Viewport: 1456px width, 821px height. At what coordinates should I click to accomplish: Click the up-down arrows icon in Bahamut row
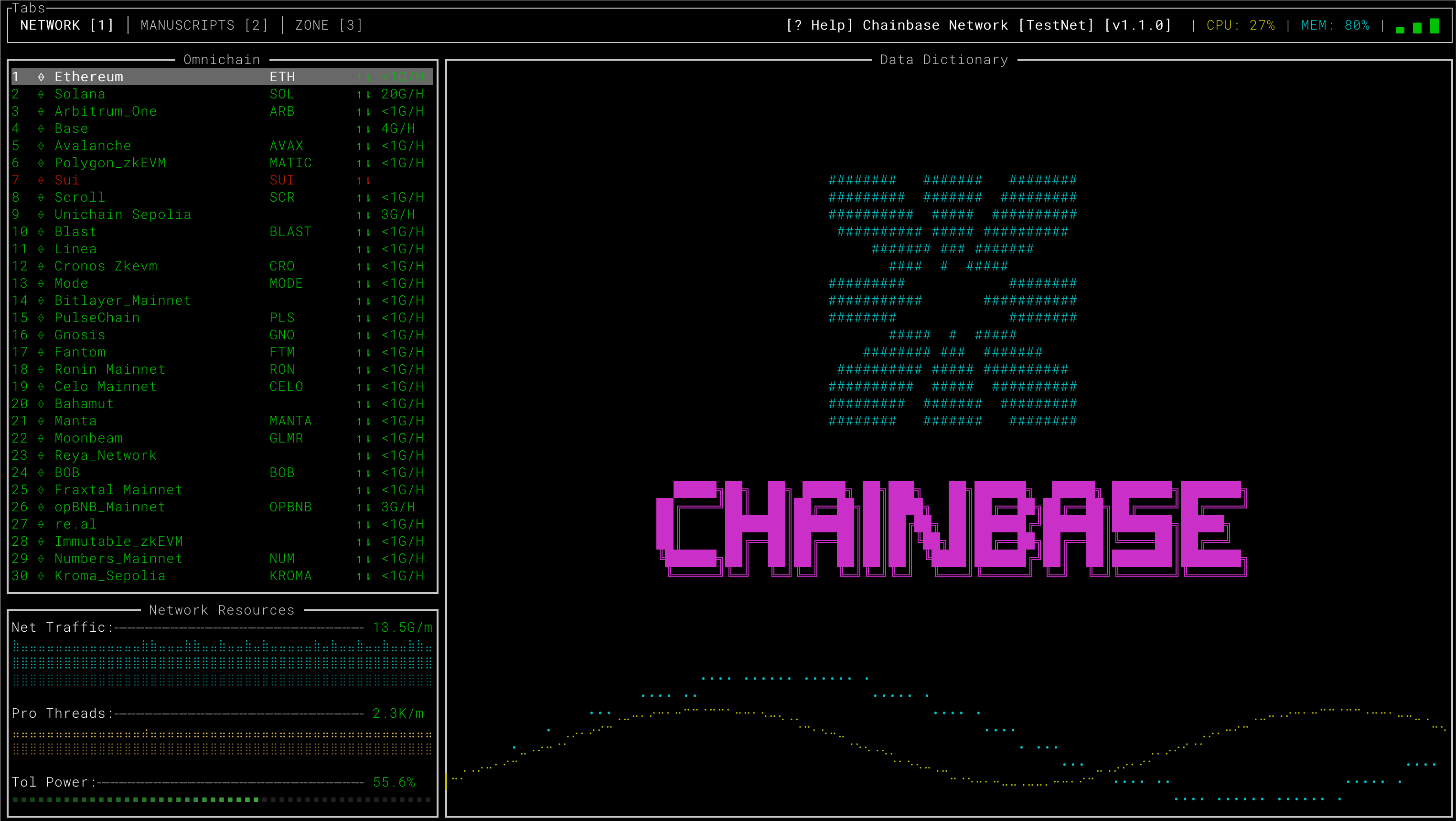coord(364,404)
